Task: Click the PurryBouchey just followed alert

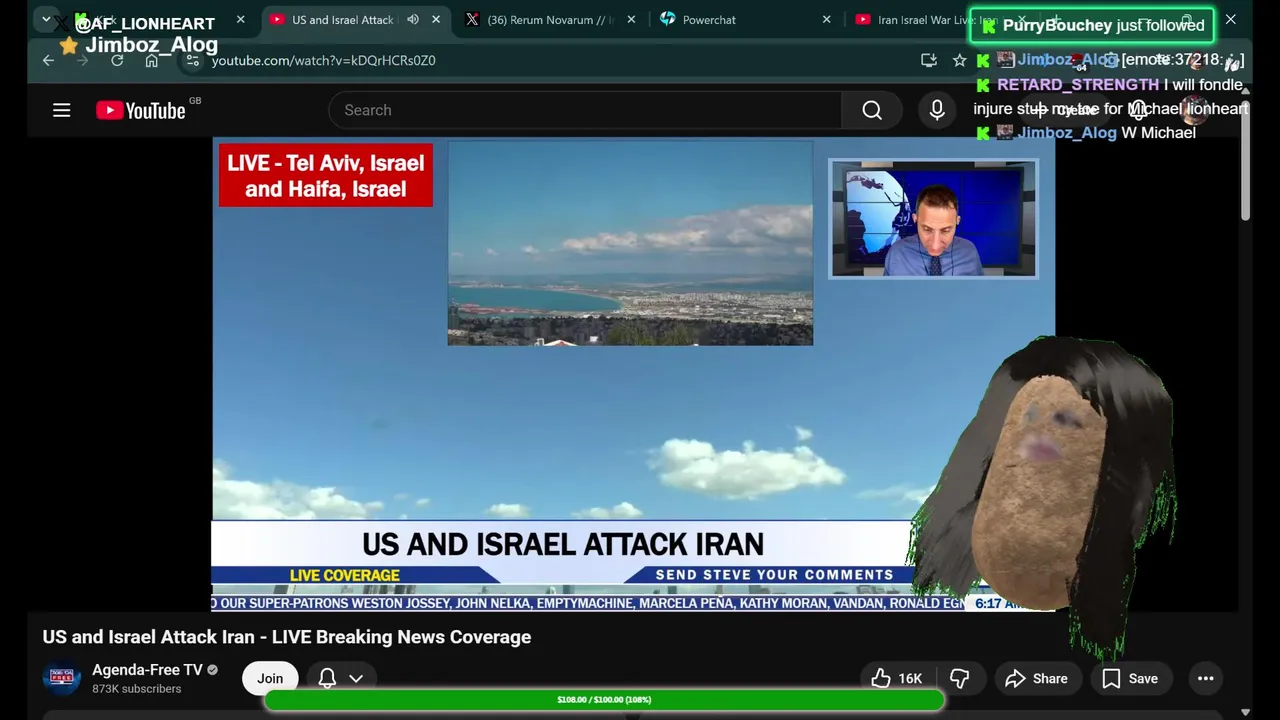Action: tap(1092, 25)
